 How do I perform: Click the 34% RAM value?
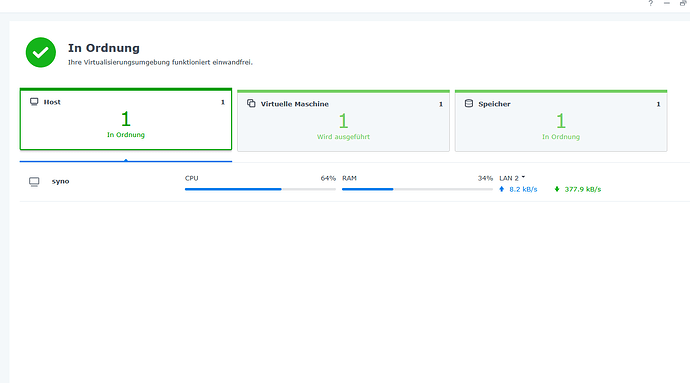click(x=485, y=178)
